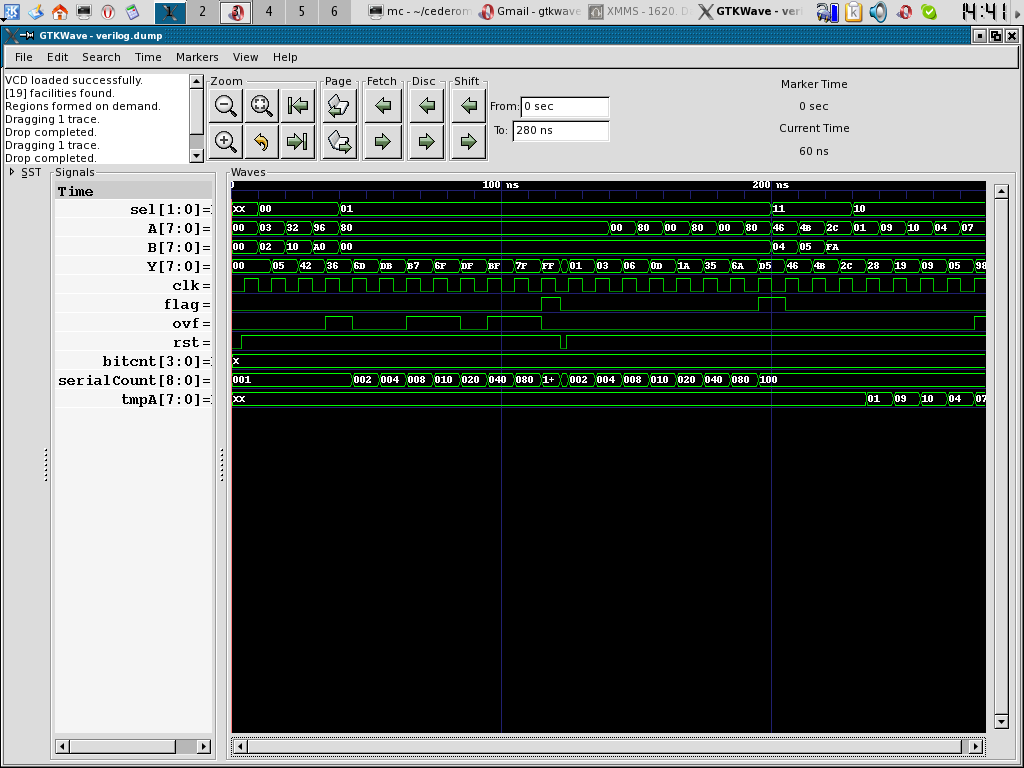The width and height of the screenshot is (1024, 768).
Task: Click the Disc right arrow
Action: (426, 142)
